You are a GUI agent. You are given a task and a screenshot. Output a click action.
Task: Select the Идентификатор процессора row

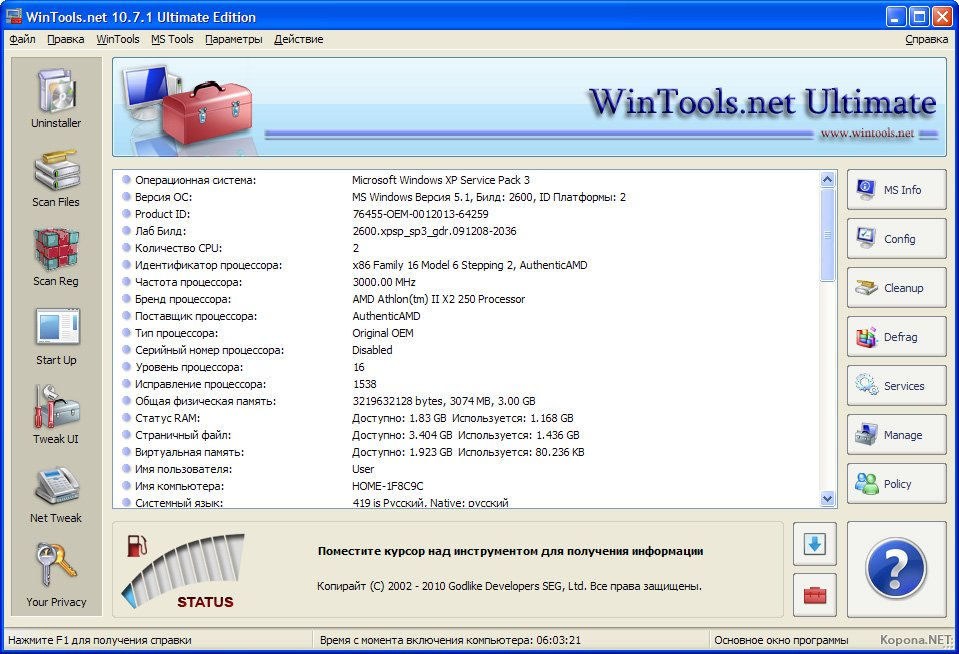coord(466,265)
